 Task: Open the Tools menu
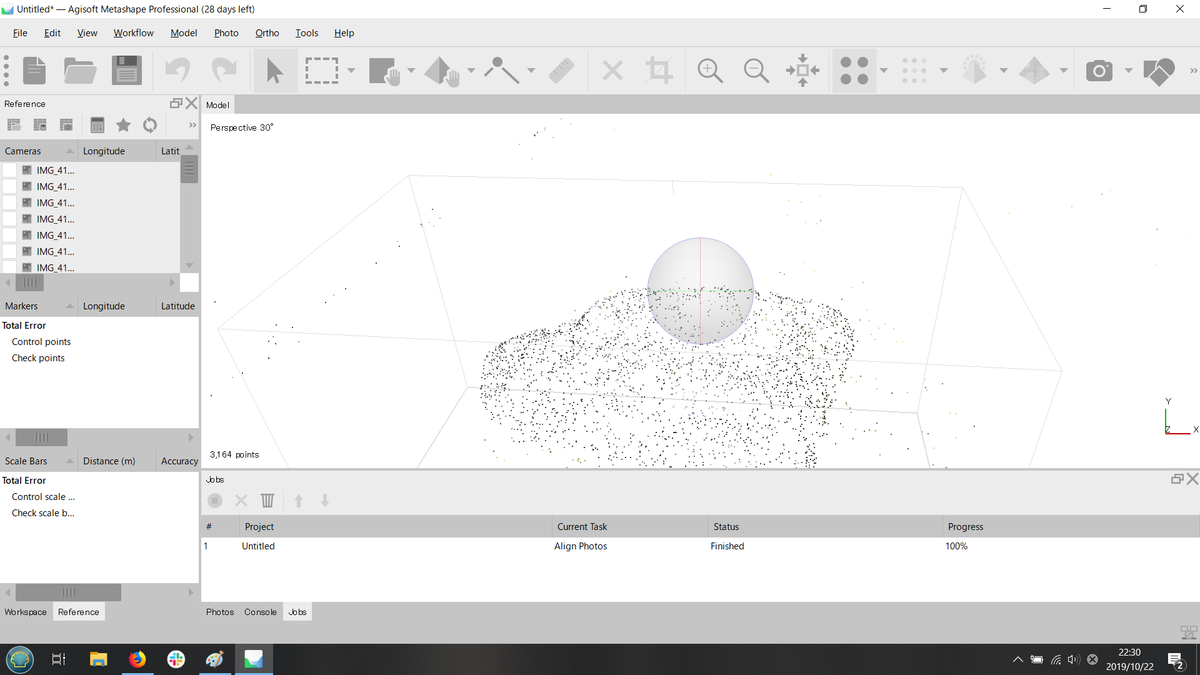click(307, 33)
